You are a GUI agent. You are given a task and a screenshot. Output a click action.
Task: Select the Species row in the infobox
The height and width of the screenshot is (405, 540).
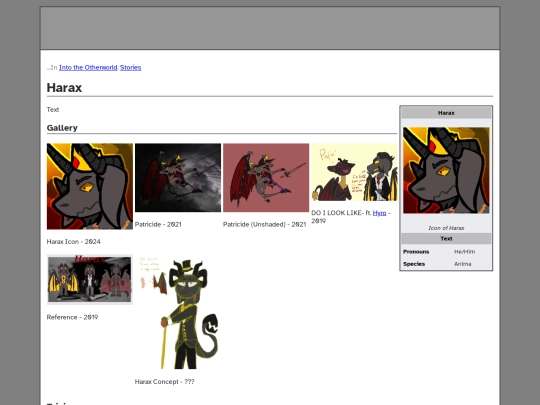[x=446, y=264]
